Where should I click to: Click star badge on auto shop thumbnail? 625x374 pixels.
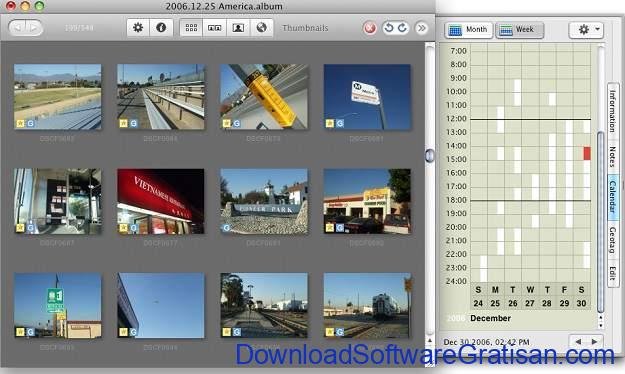[330, 228]
